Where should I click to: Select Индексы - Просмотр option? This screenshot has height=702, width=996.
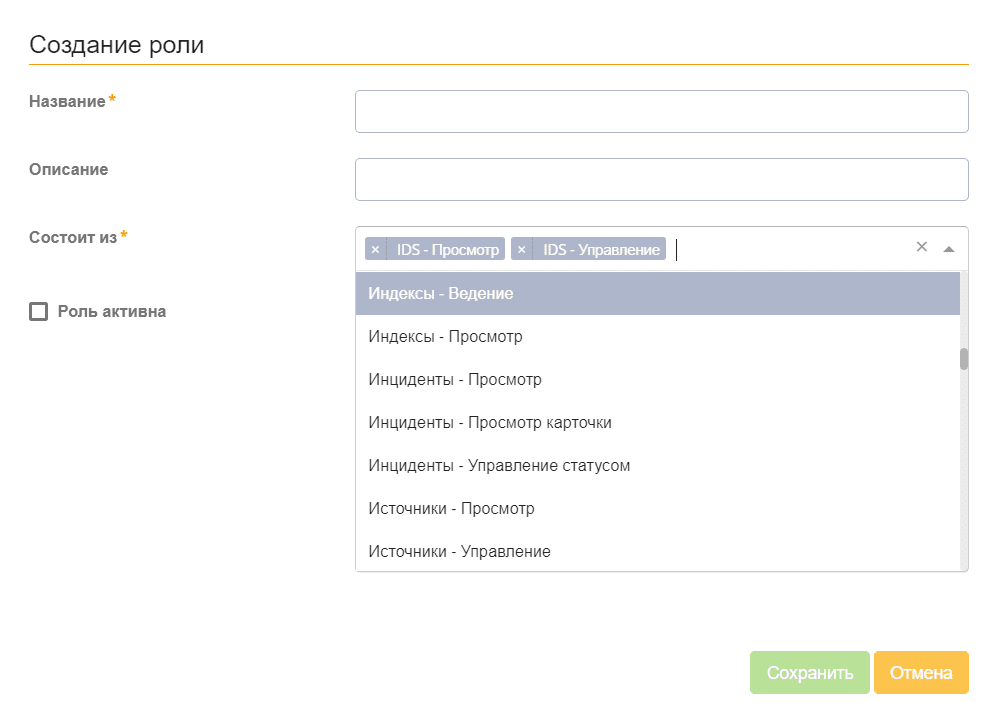tap(445, 337)
